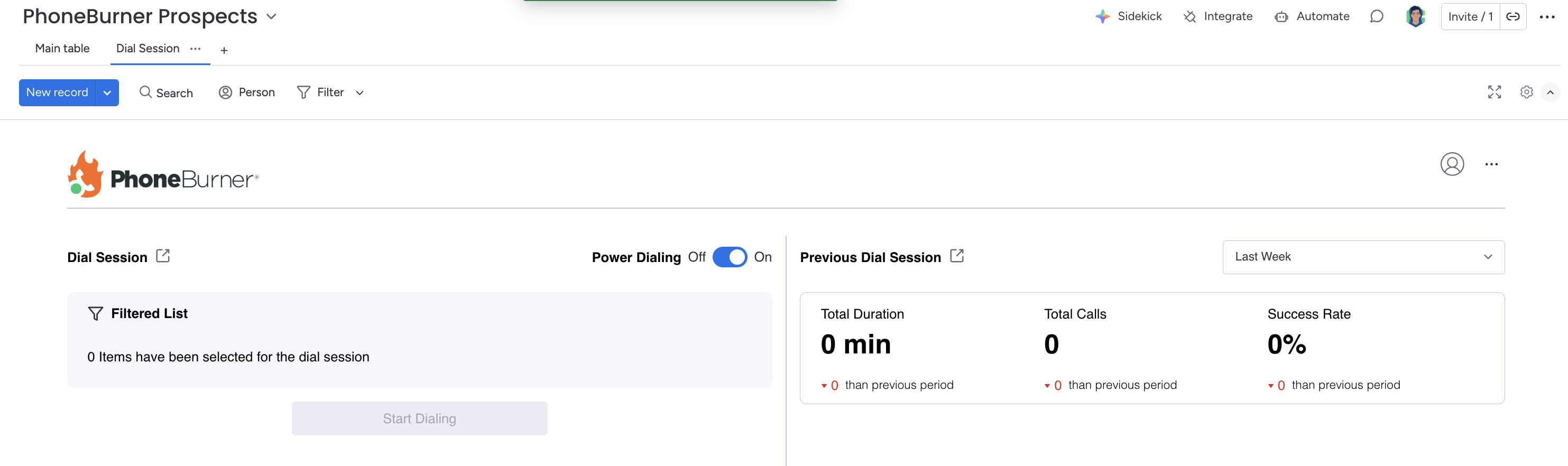Open the Automate robot icon
This screenshot has height=466, width=1568.
click(1281, 16)
